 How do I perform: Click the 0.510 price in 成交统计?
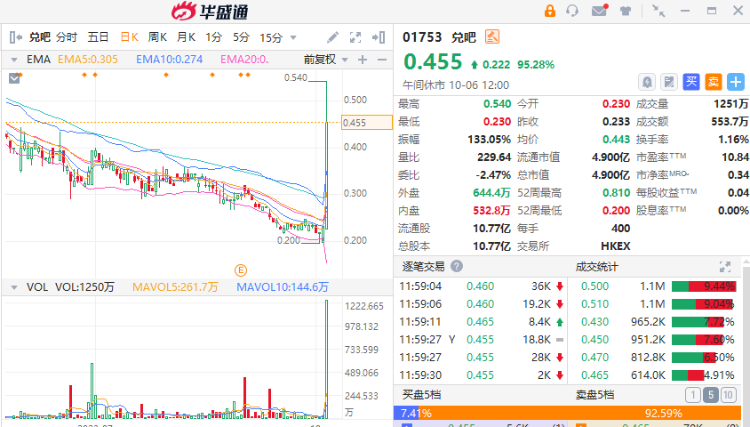(x=595, y=304)
